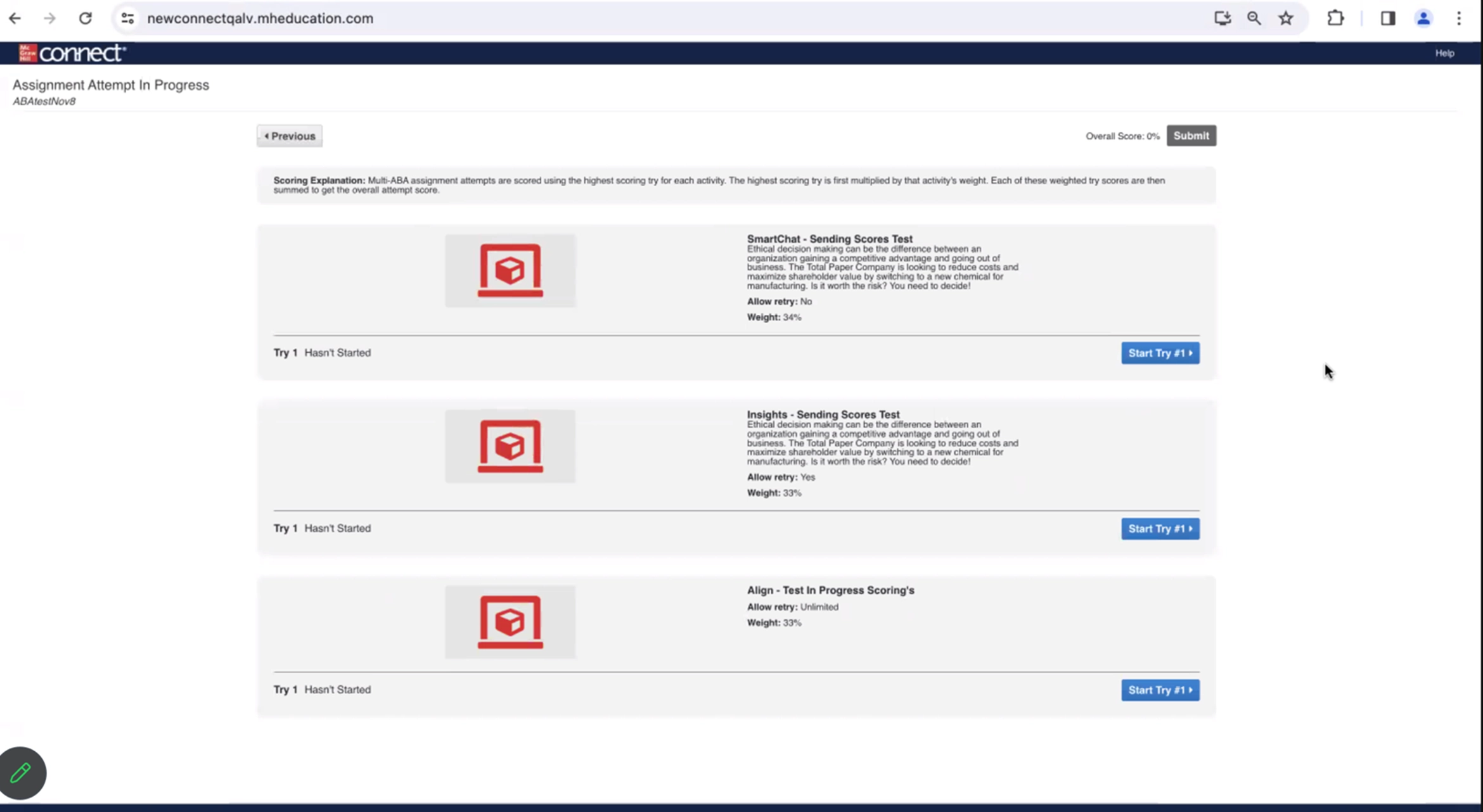Open site information icon in address bar
The width and height of the screenshot is (1483, 812).
[x=127, y=18]
